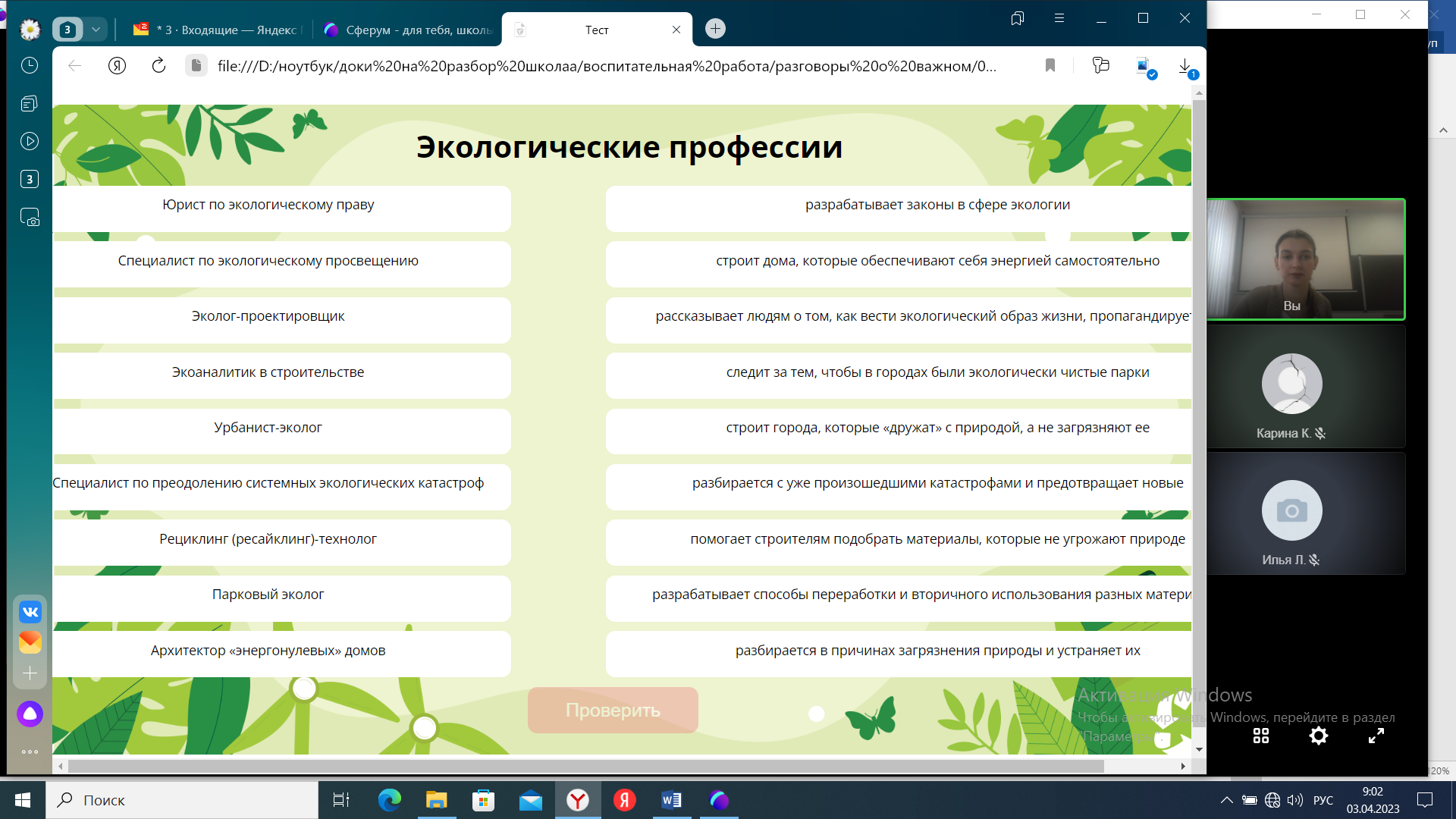Click the vertical page scrollbar
Image resolution: width=1456 pixels, height=819 pixels.
pyautogui.click(x=1199, y=413)
